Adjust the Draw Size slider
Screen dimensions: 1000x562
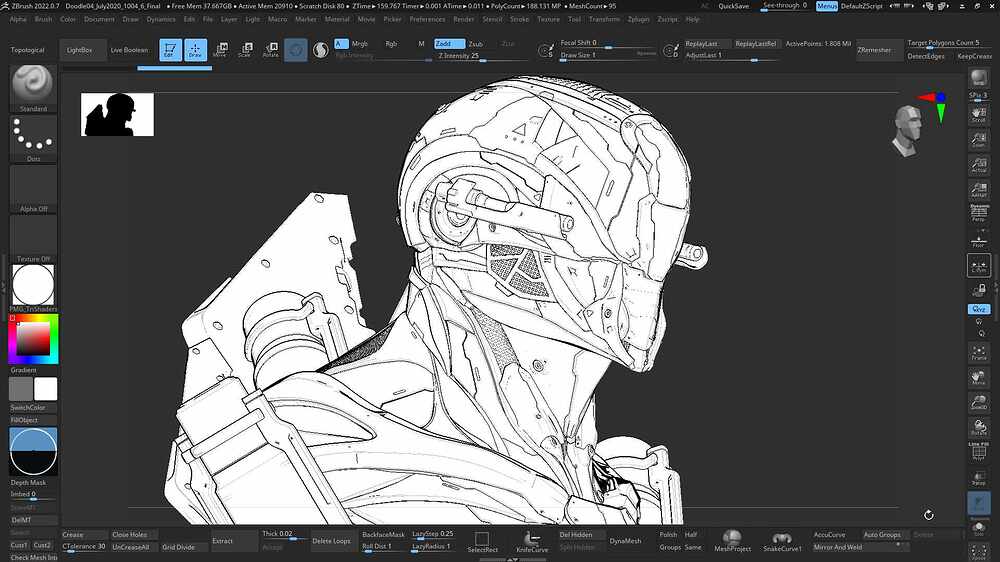607,55
